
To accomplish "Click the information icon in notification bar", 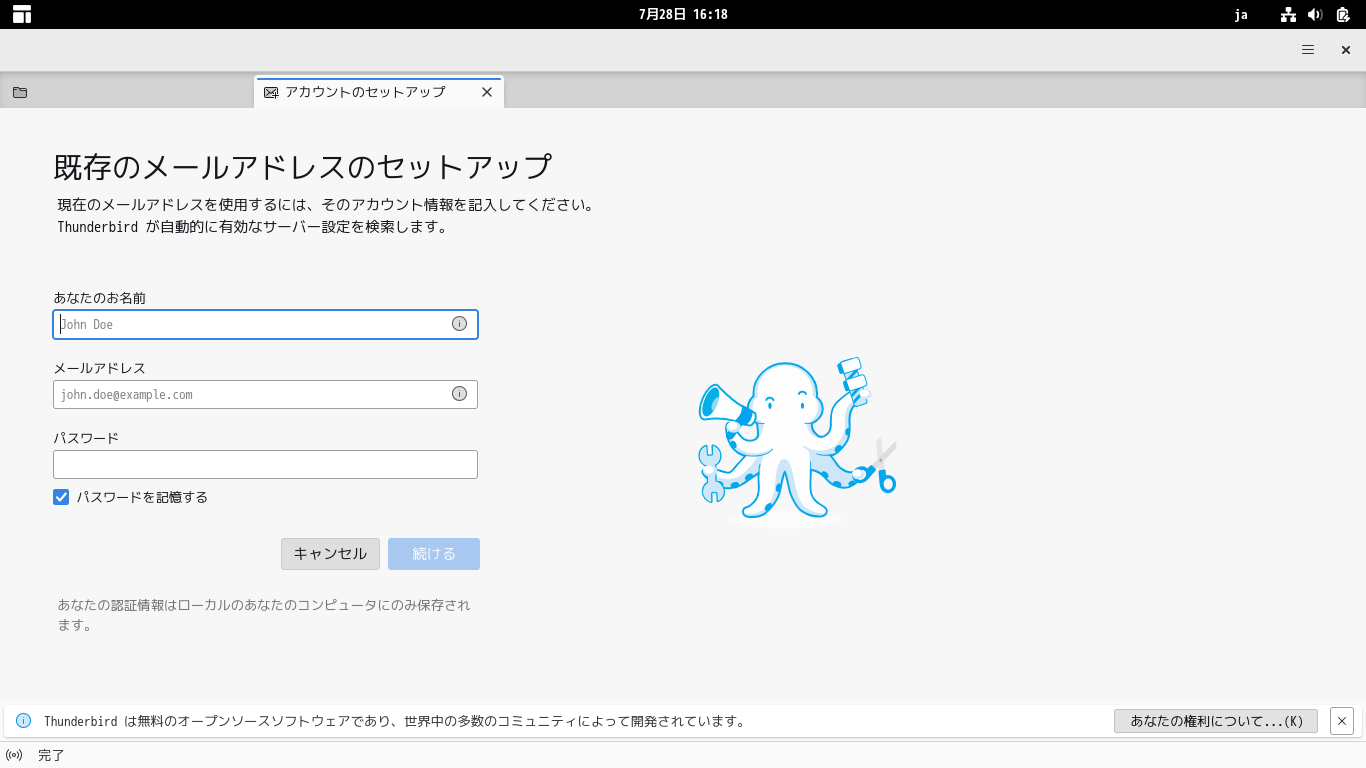I will coord(23,721).
